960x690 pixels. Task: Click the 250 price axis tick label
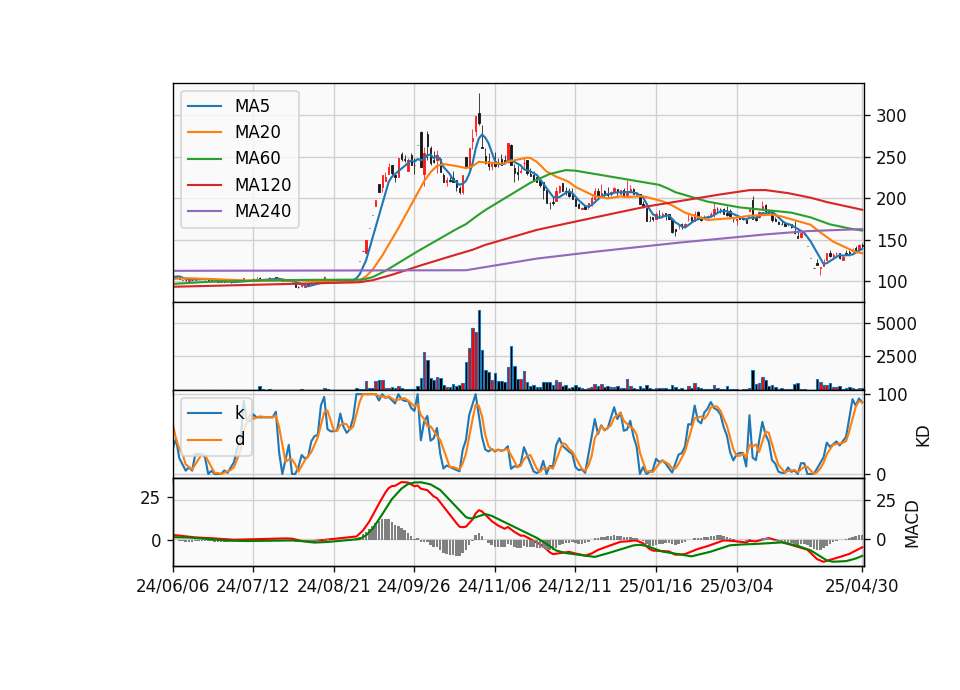coord(891,158)
